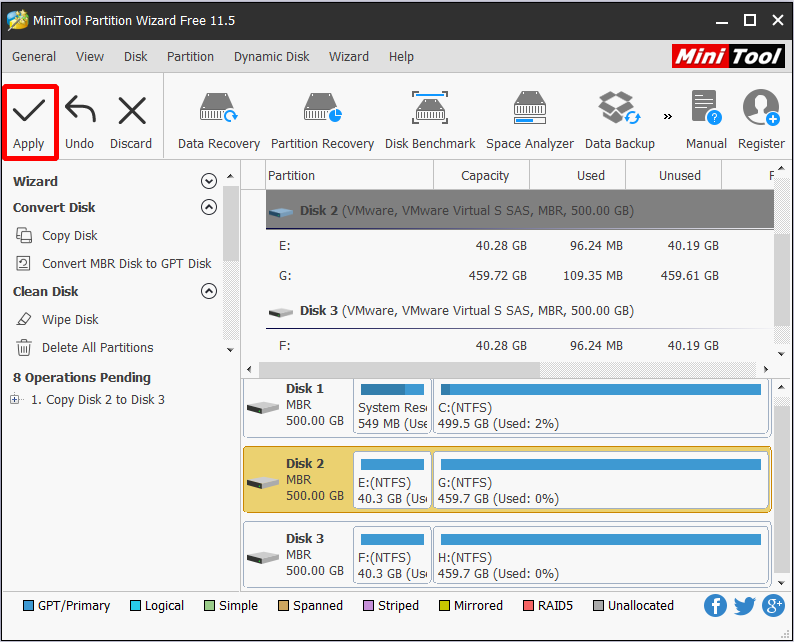Screen dimensions: 794x642
Task: Select partition F: row in the list
Action: tap(520, 346)
